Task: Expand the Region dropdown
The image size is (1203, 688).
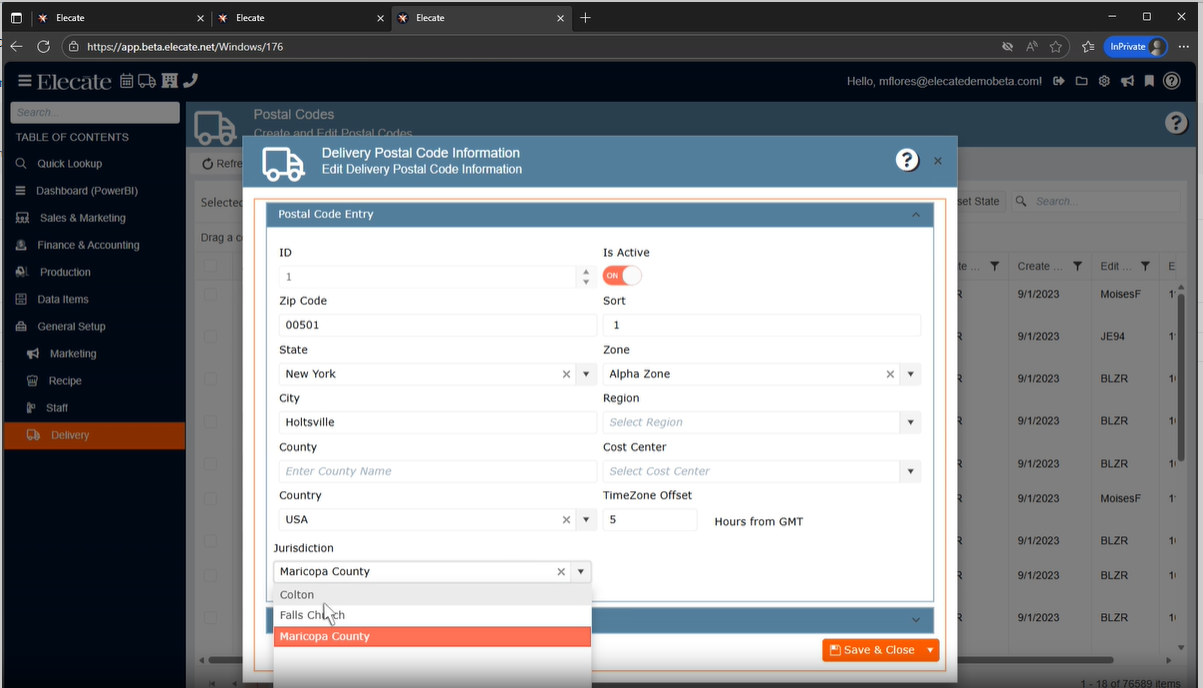Action: pyautogui.click(x=910, y=423)
